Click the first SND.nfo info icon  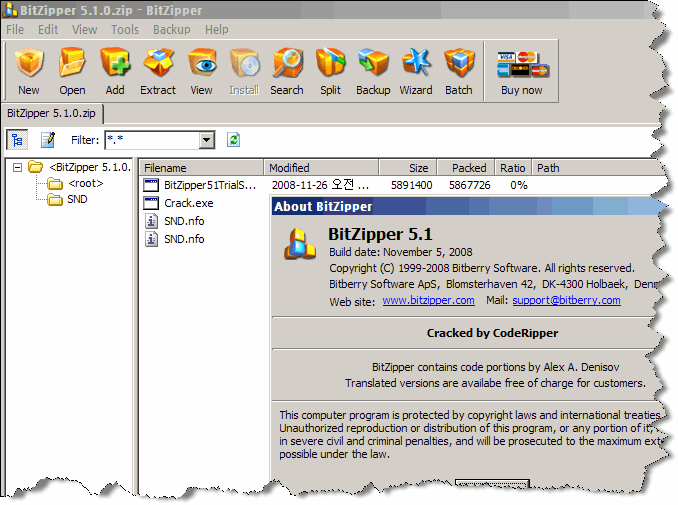(x=151, y=221)
